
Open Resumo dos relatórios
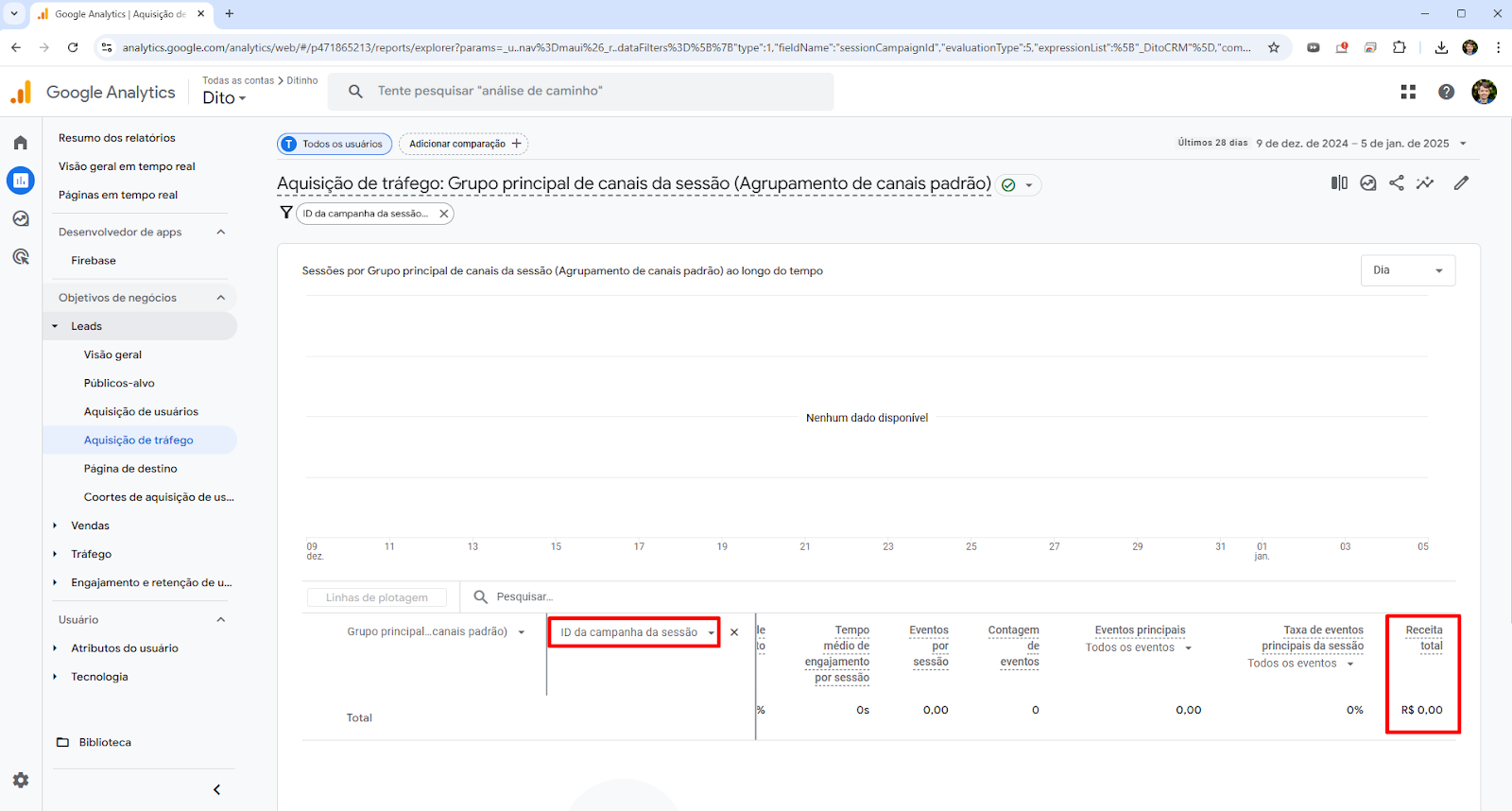117,138
